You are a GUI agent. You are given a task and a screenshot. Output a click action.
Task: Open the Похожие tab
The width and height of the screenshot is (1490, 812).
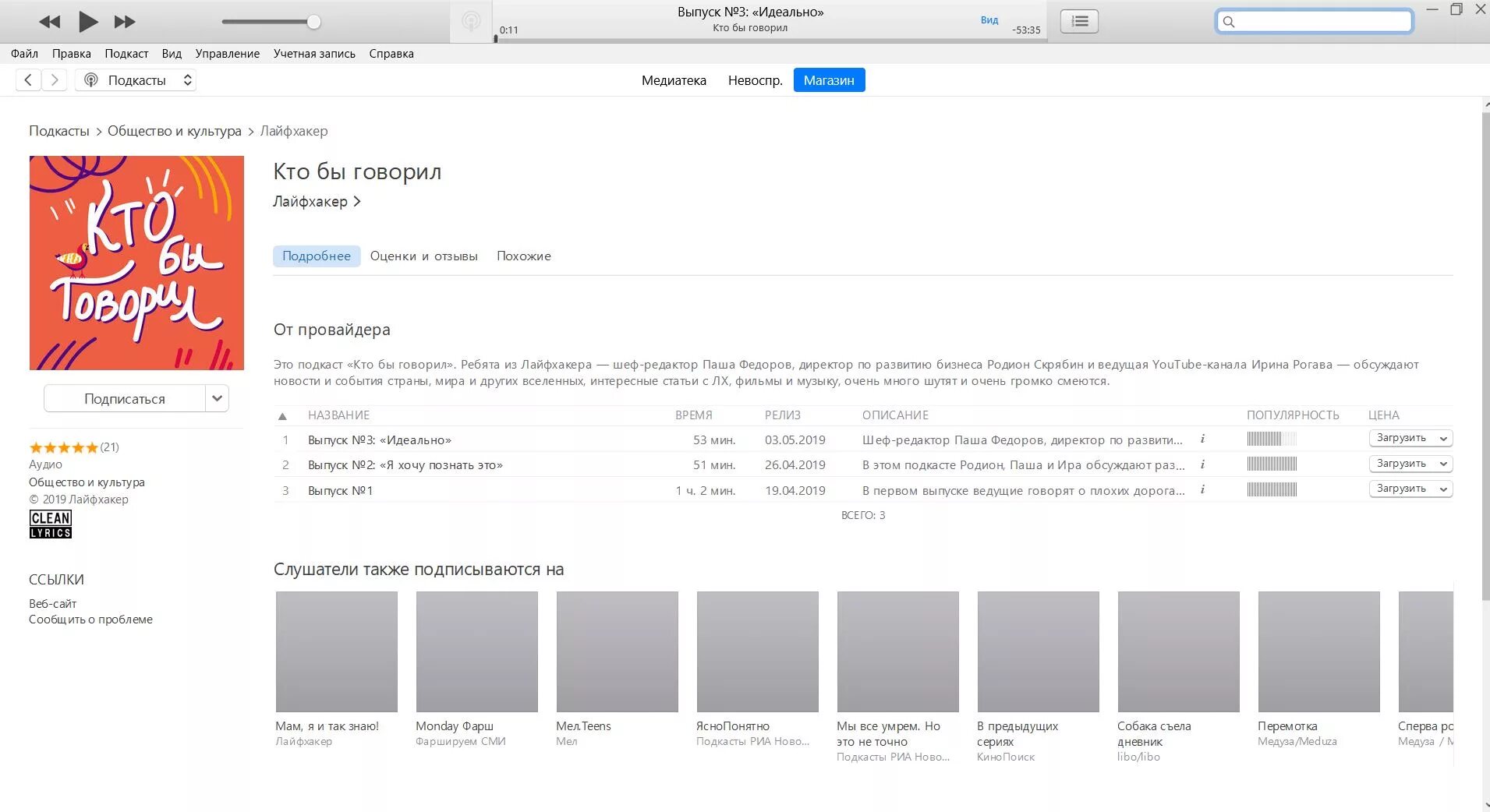[x=524, y=256]
